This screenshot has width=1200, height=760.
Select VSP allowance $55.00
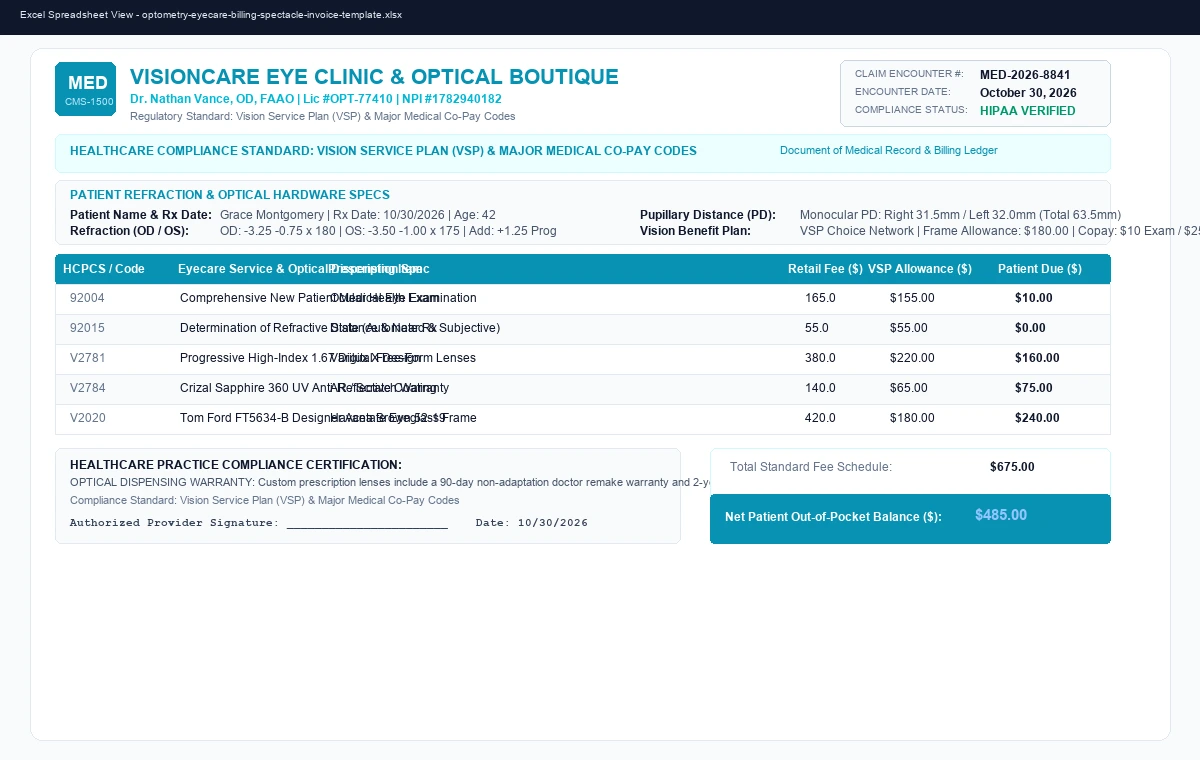point(909,328)
